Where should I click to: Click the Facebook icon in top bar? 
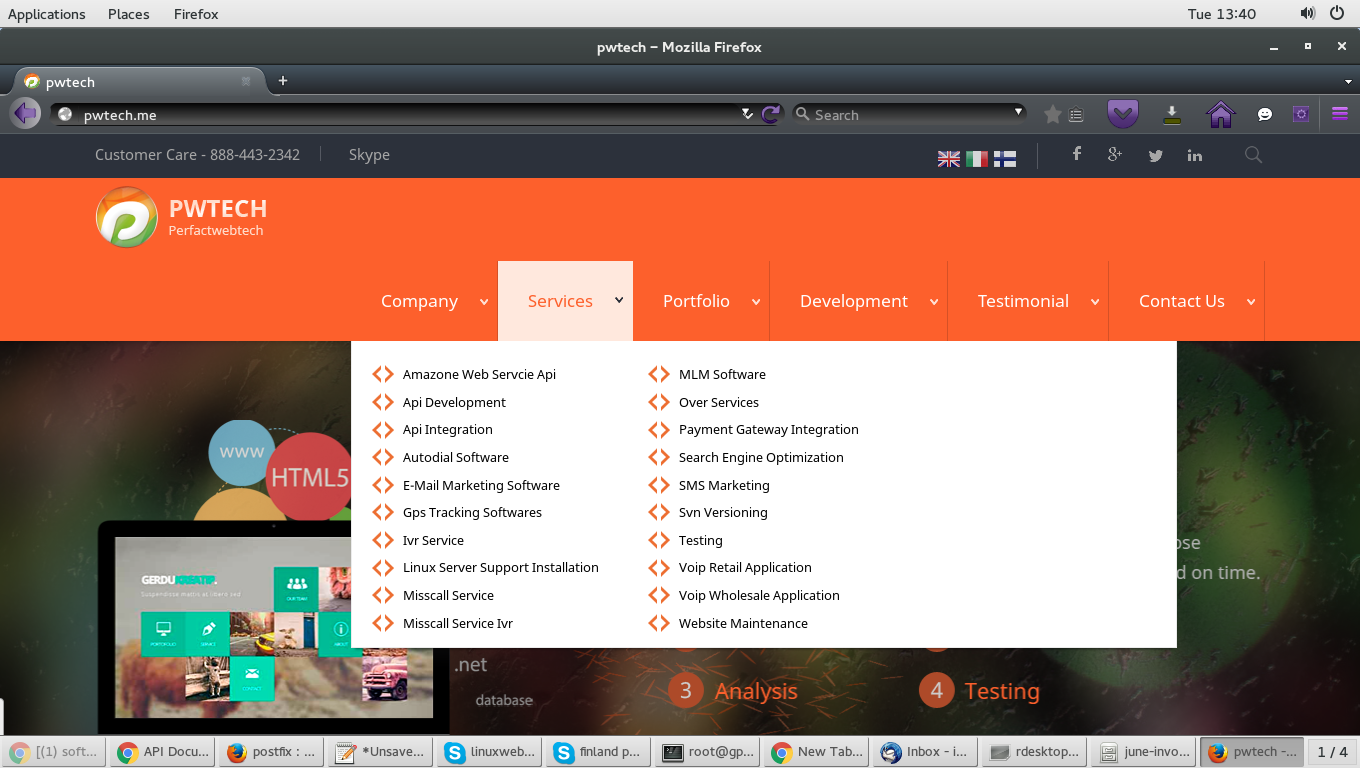pyautogui.click(x=1077, y=154)
